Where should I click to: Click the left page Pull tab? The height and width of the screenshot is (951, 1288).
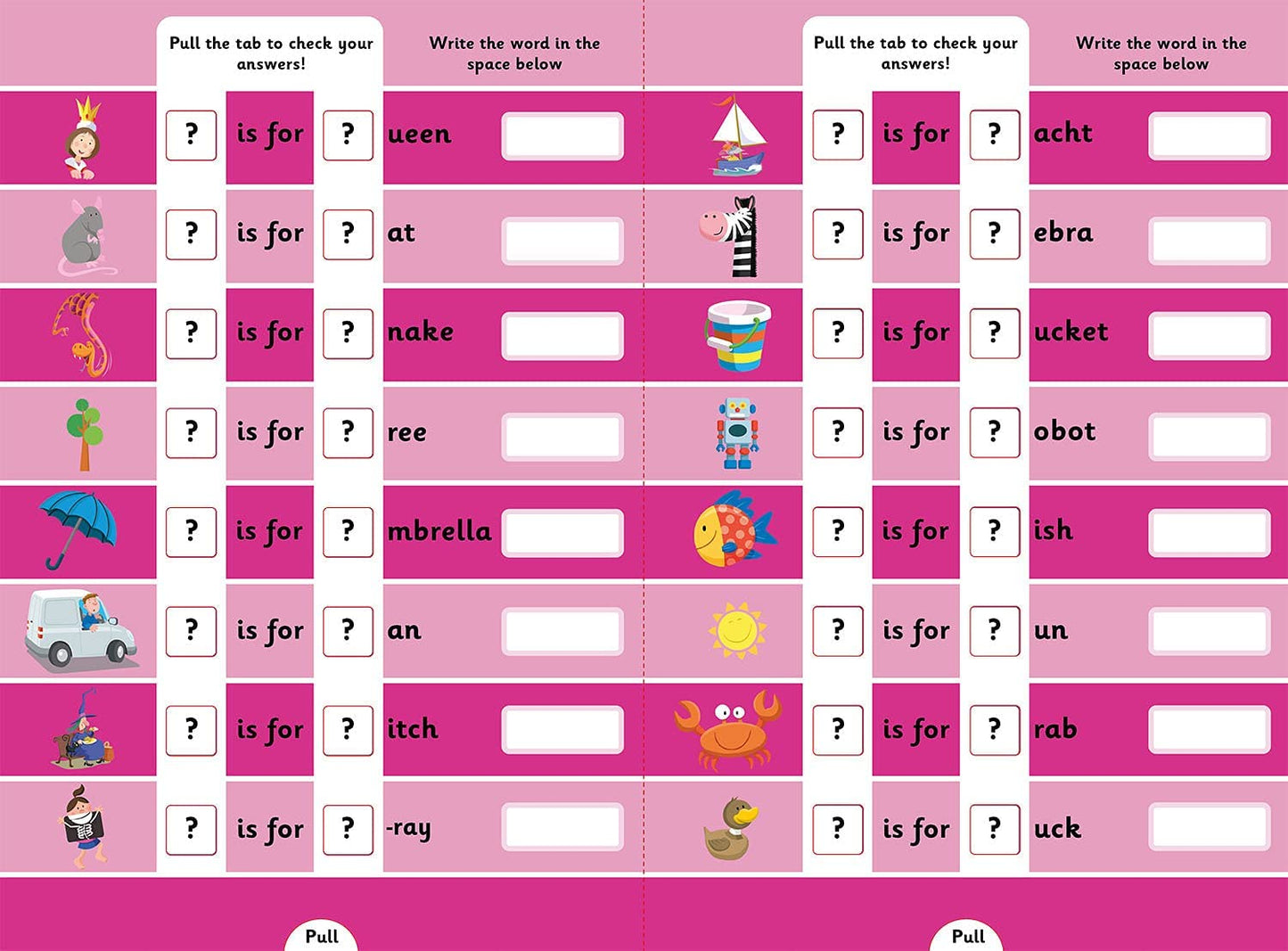[322, 936]
